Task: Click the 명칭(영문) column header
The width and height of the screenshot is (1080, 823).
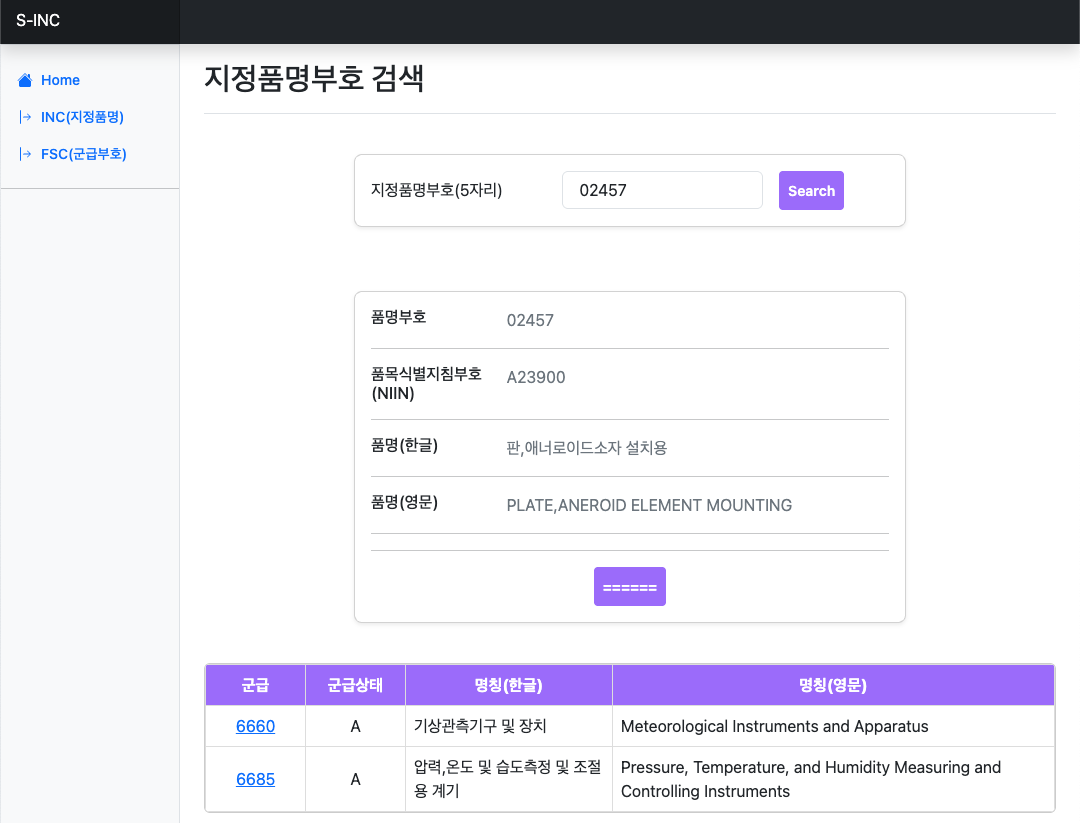Action: pos(834,685)
